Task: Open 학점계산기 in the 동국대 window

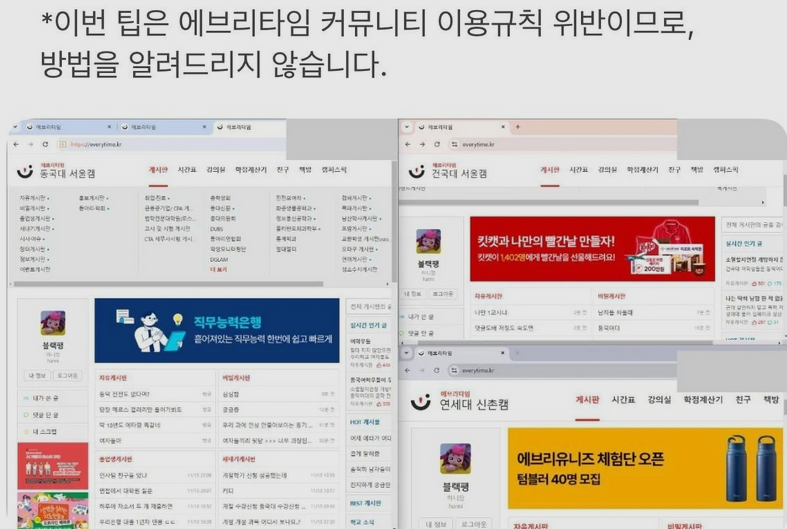Action: click(x=251, y=170)
